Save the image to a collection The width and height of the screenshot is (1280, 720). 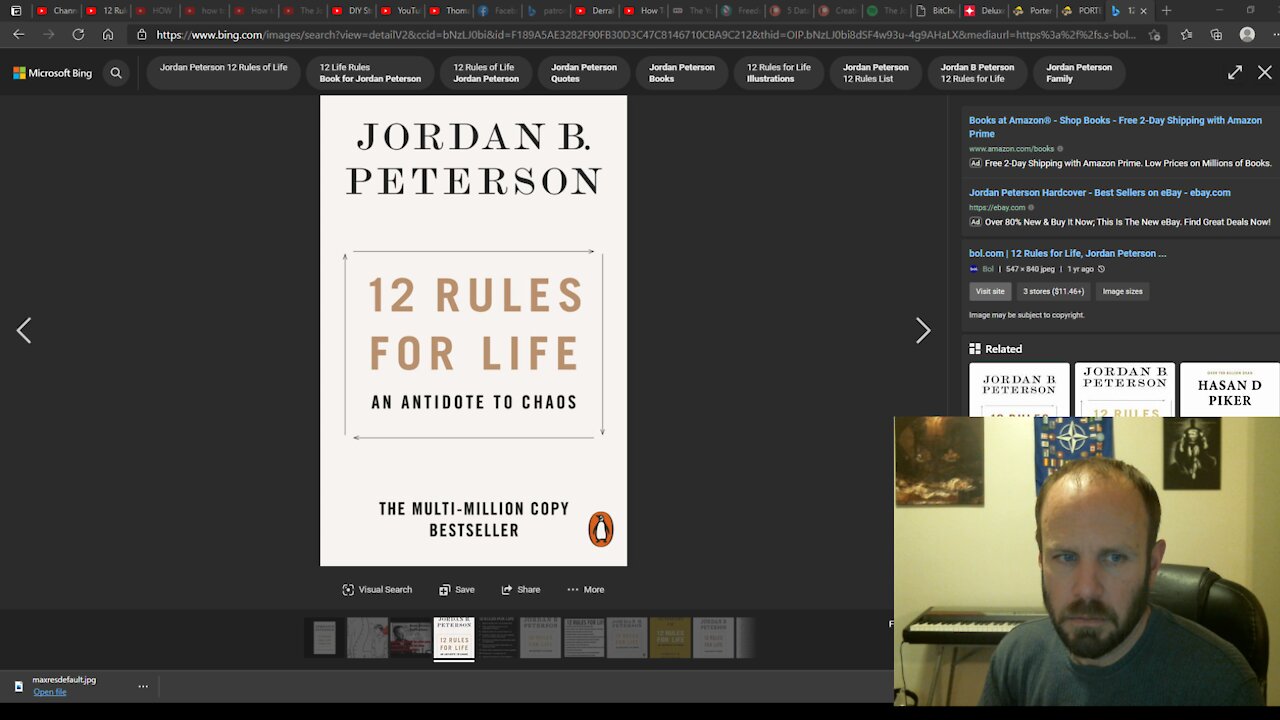click(457, 590)
